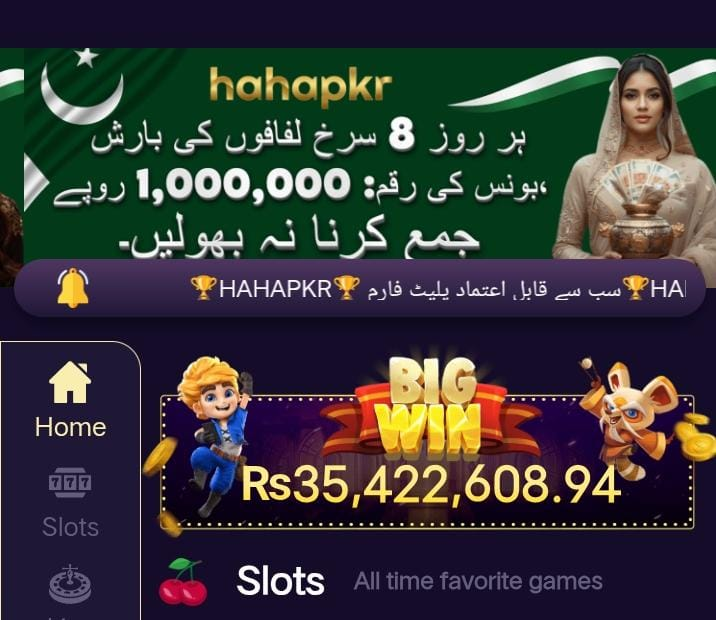The image size is (716, 620).
Task: Click the hahapkr golden logo
Action: pos(301,88)
